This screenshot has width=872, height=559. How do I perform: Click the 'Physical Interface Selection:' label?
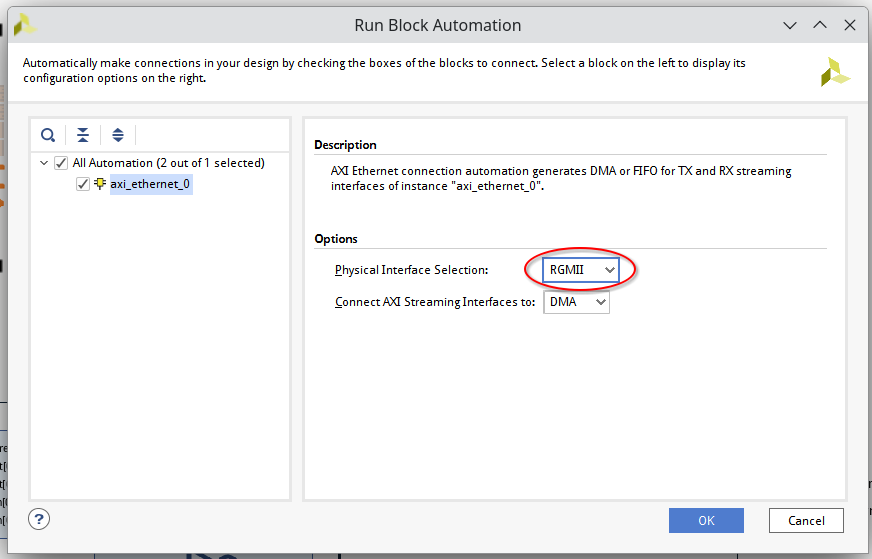coord(412,270)
